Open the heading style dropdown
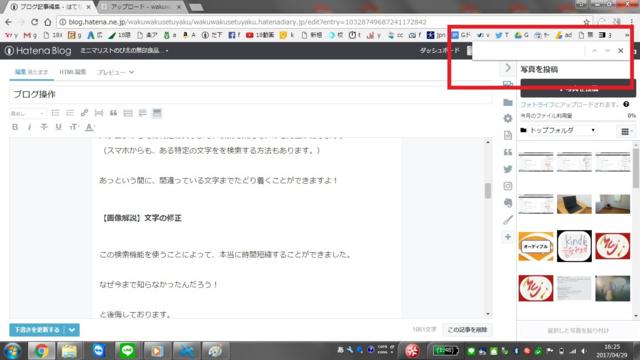 coord(27,113)
